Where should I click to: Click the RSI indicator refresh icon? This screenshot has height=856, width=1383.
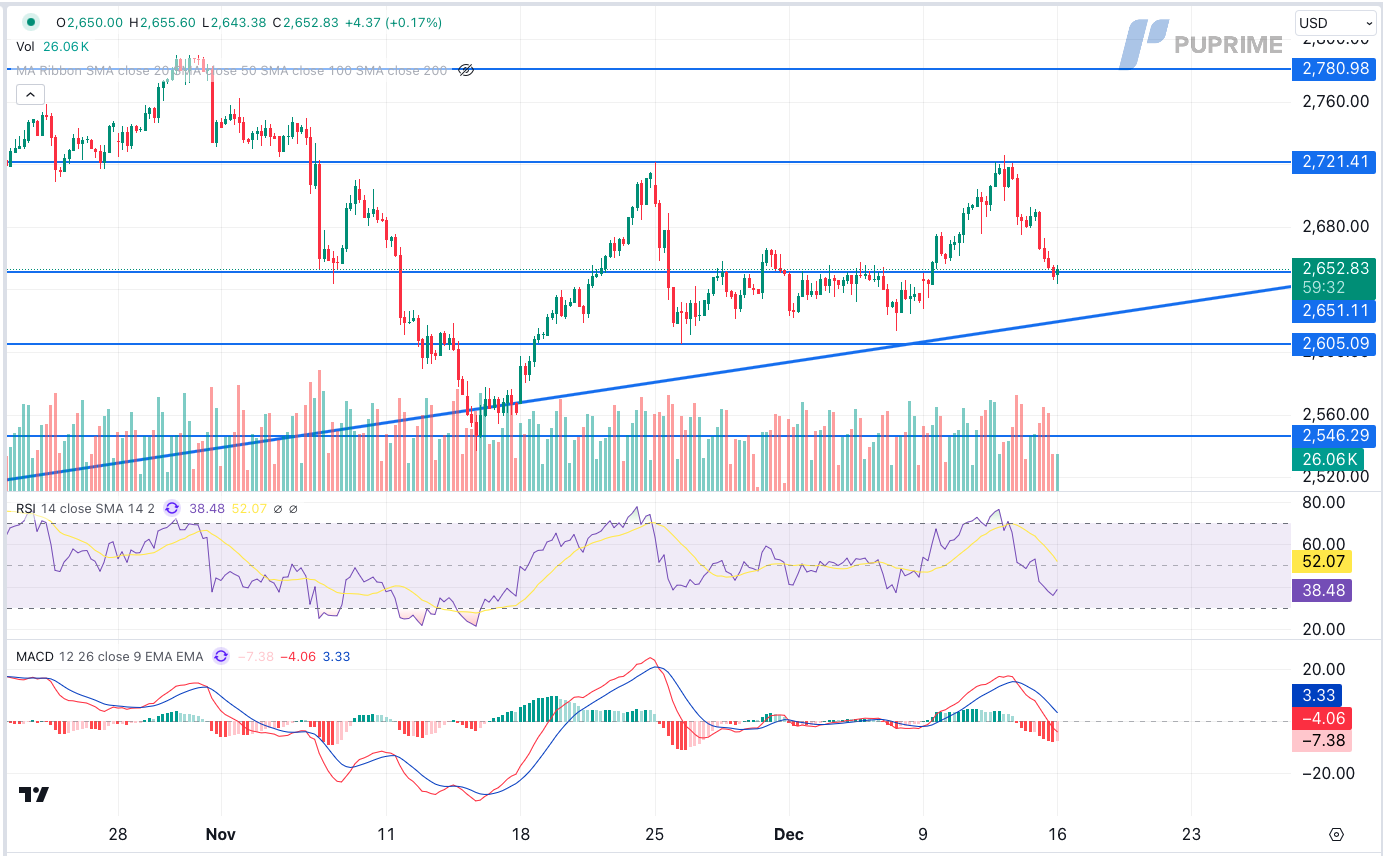point(171,508)
